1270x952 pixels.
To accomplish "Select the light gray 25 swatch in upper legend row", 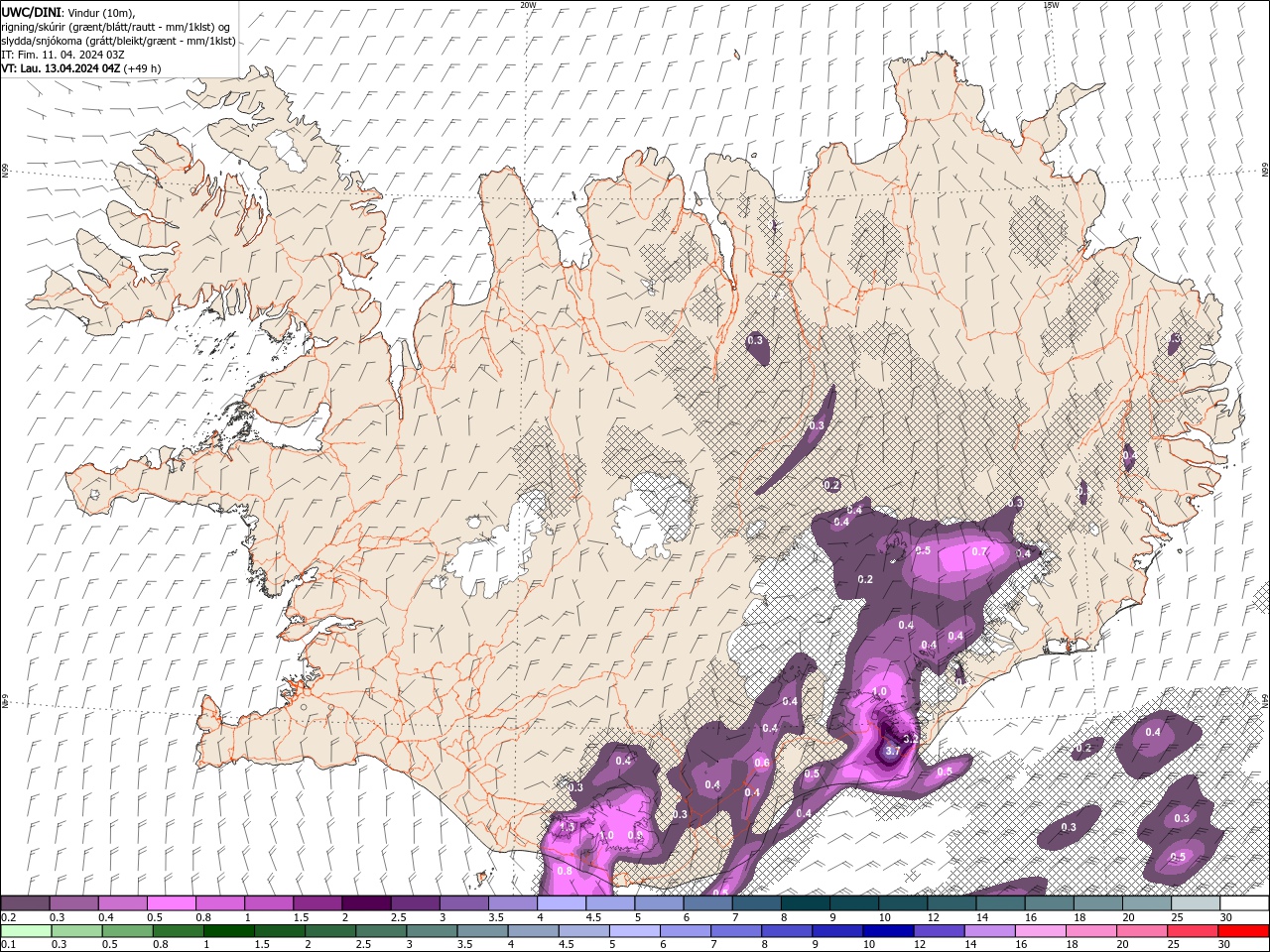I will pos(1196,903).
